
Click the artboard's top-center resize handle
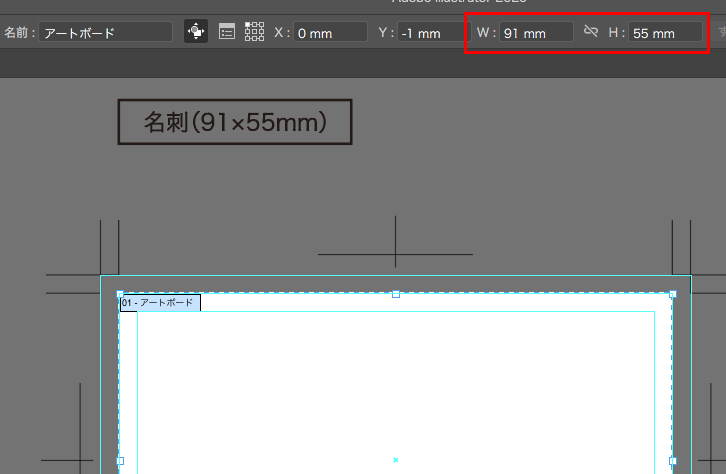396,294
